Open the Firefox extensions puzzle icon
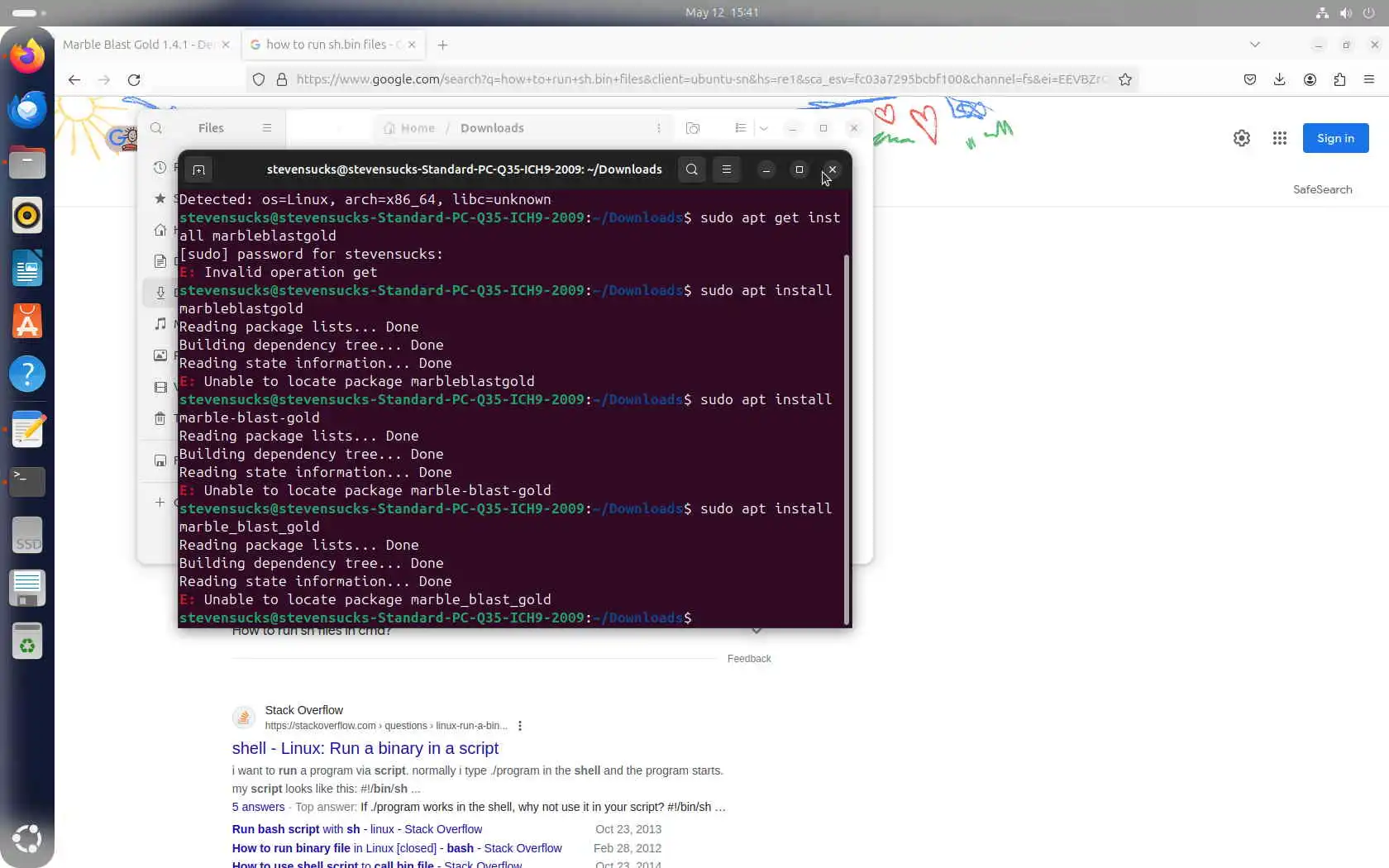1389x868 pixels. [x=1339, y=79]
